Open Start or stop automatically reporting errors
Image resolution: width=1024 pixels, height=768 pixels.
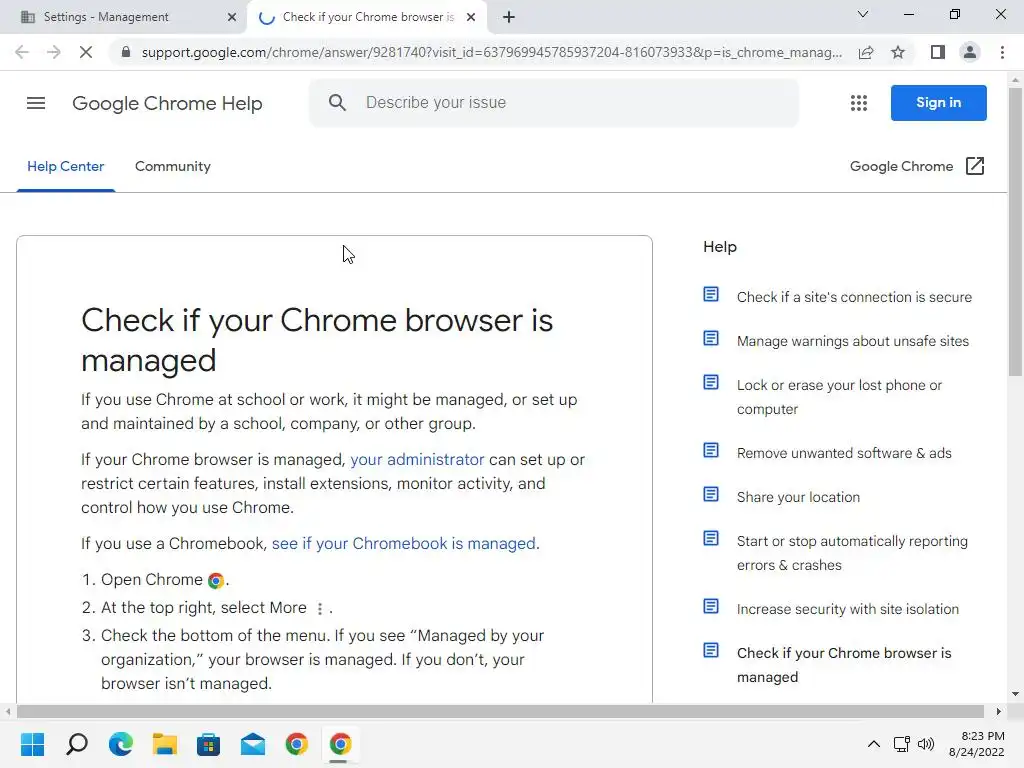pos(852,553)
